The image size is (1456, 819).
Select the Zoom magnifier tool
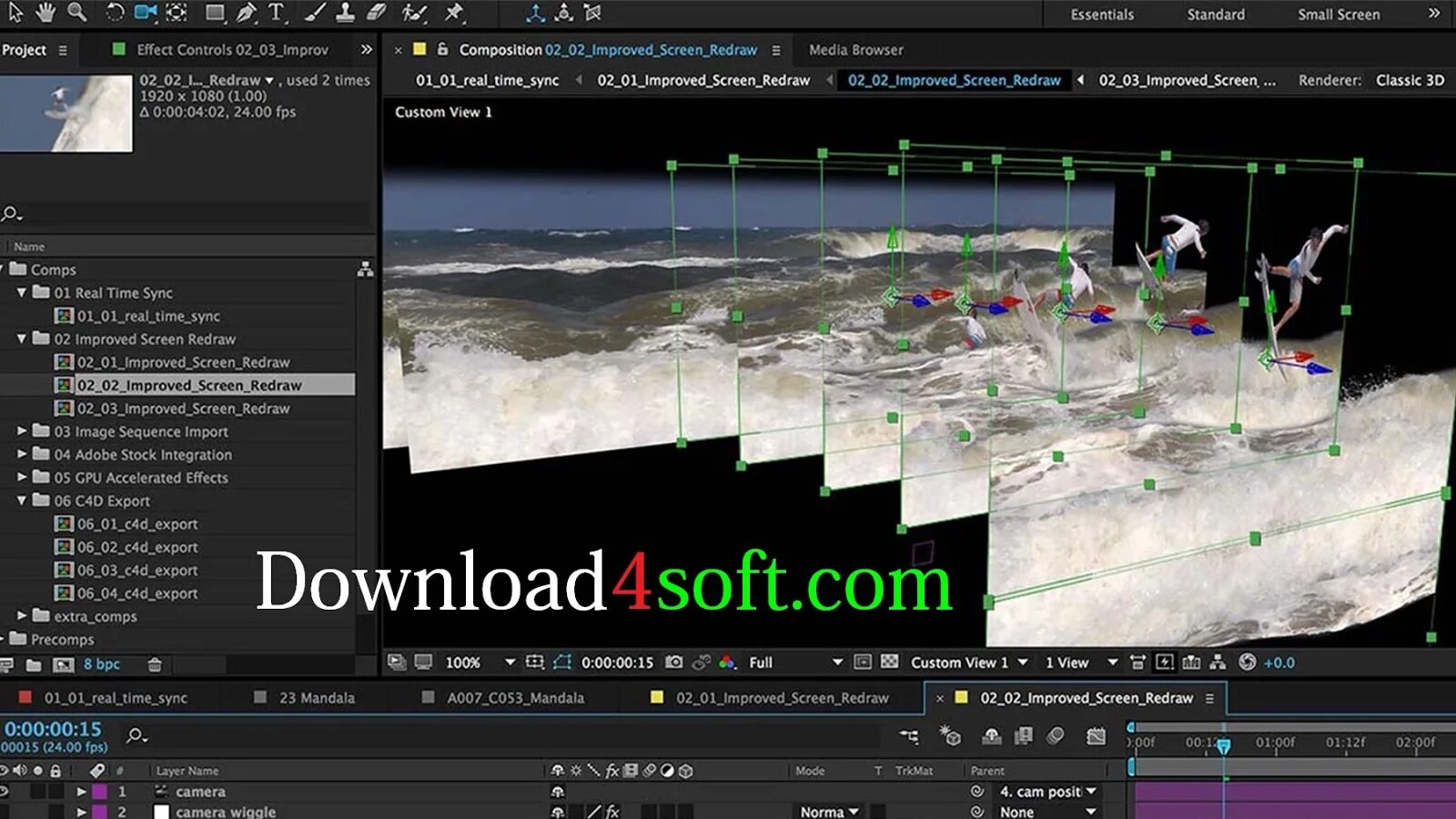[x=77, y=13]
